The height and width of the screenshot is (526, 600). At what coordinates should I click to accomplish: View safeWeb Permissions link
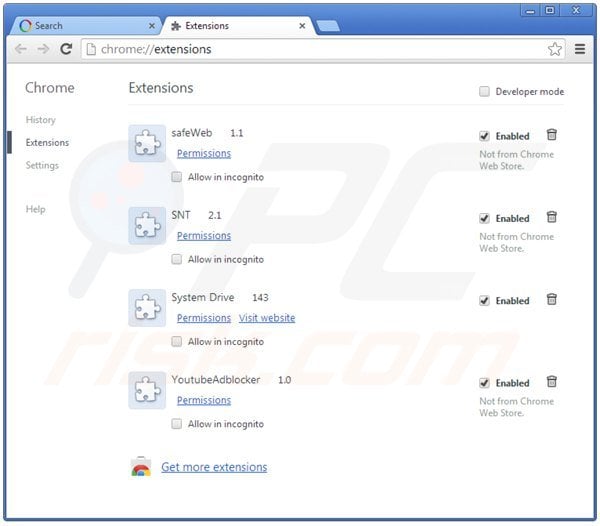coord(204,153)
